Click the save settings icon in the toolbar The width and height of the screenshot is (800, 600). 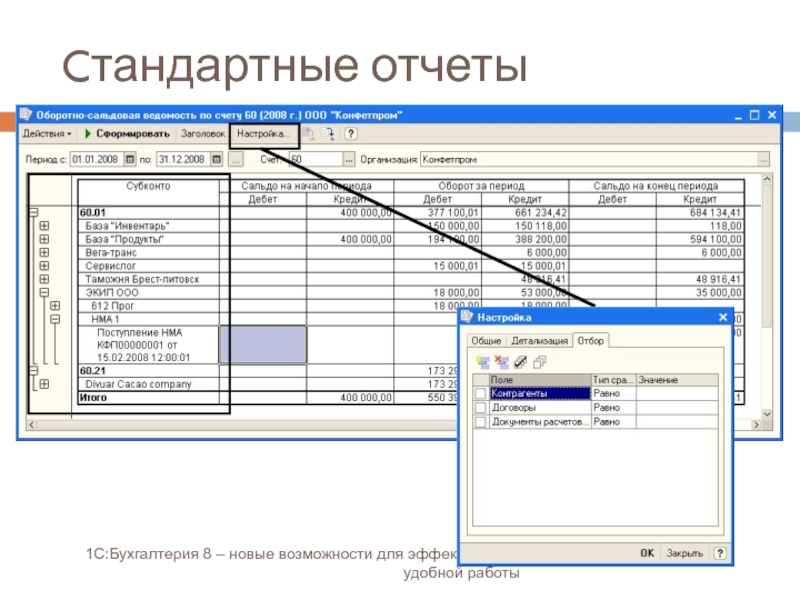[328, 134]
